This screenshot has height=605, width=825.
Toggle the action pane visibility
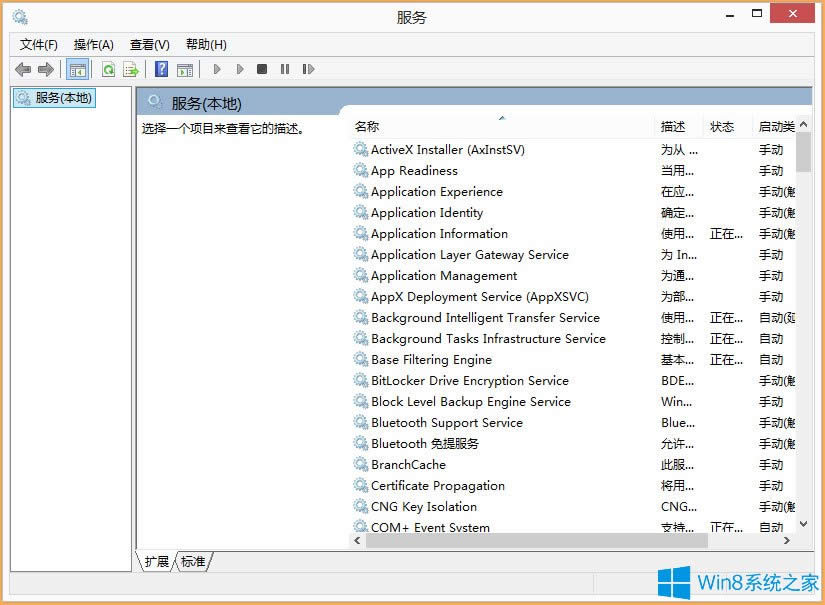tap(186, 69)
